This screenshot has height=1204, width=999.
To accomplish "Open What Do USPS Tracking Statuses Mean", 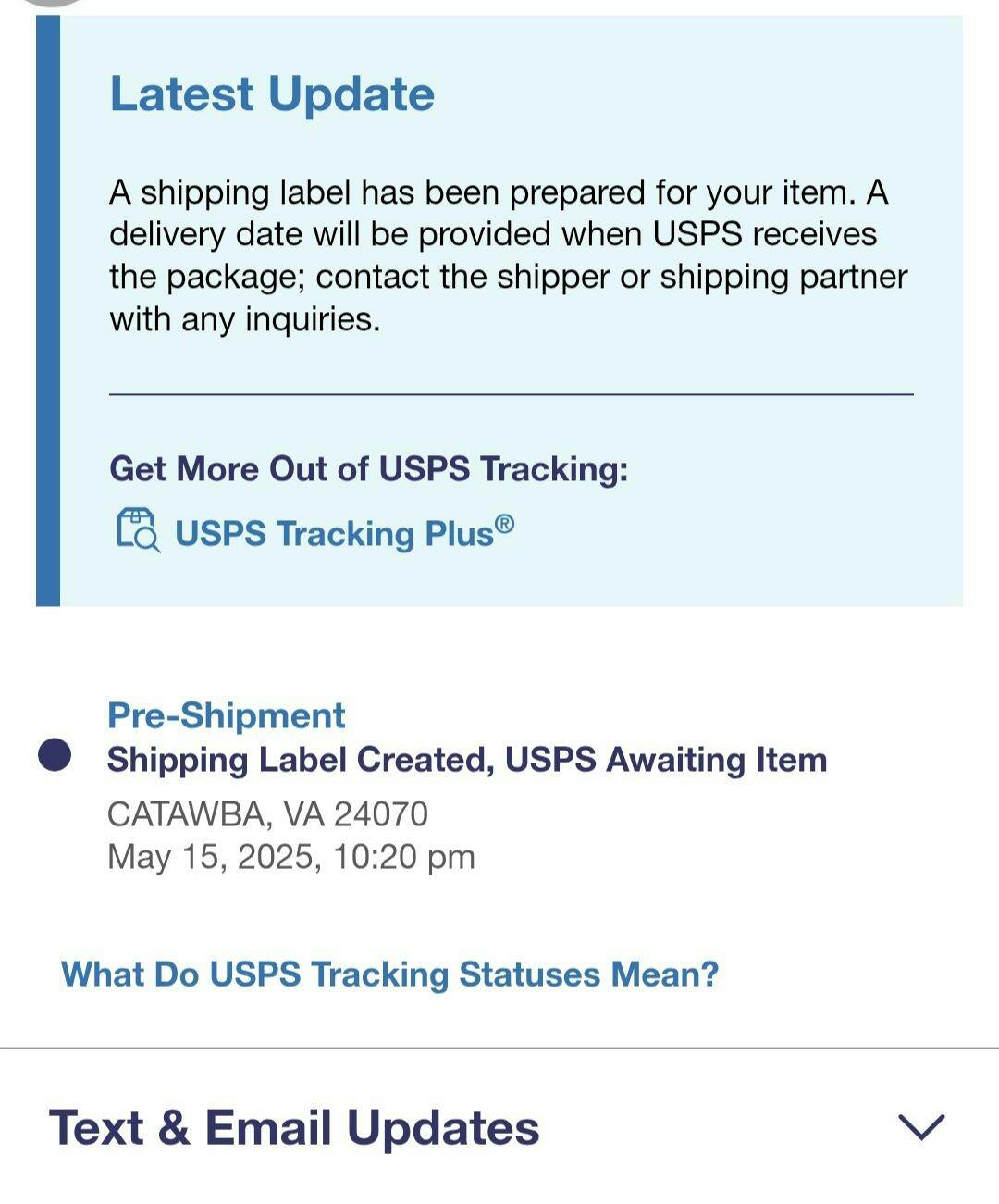I will pos(389,974).
